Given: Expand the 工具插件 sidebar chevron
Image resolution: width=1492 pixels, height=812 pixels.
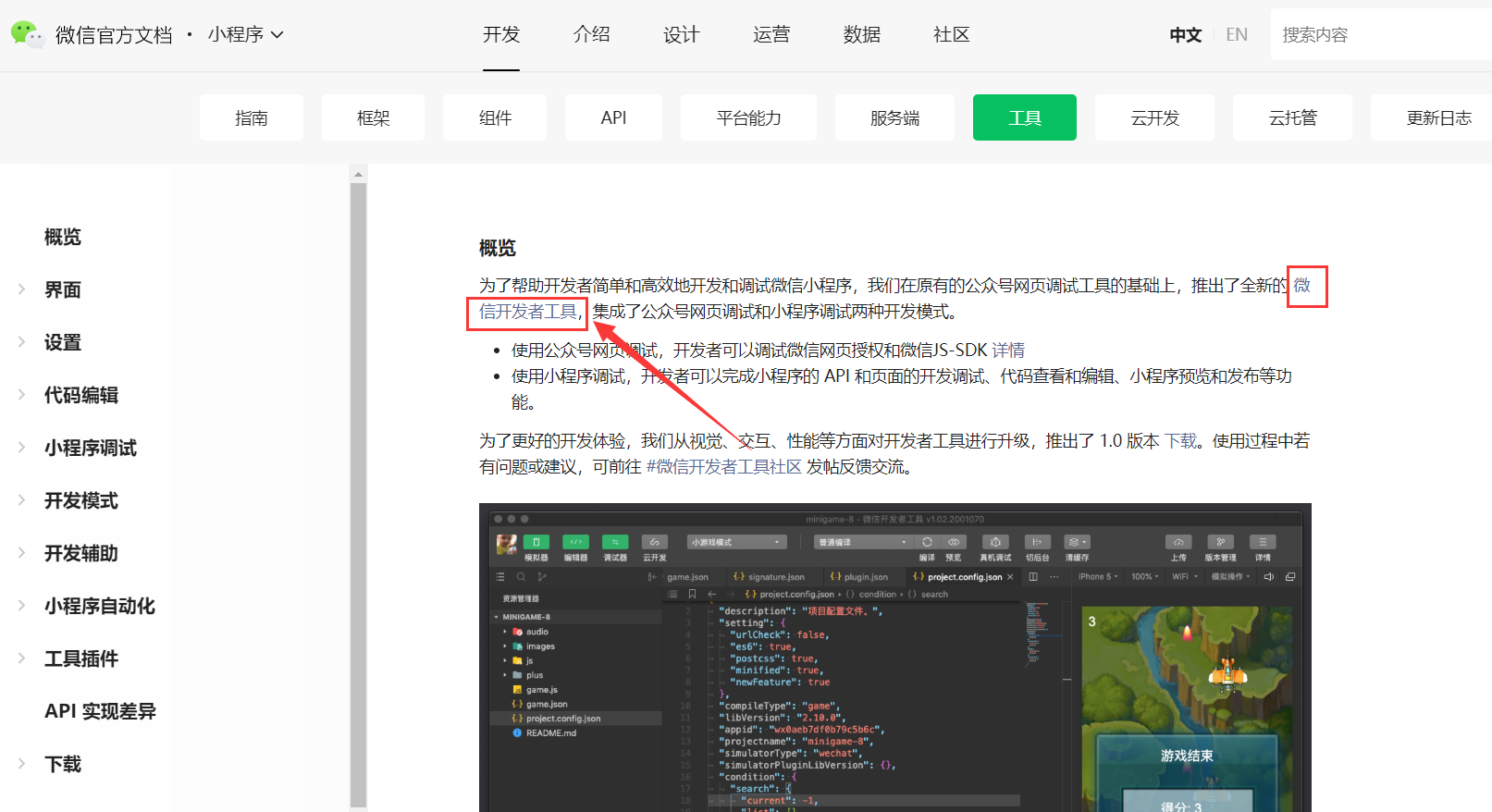Looking at the screenshot, I should click(x=21, y=658).
